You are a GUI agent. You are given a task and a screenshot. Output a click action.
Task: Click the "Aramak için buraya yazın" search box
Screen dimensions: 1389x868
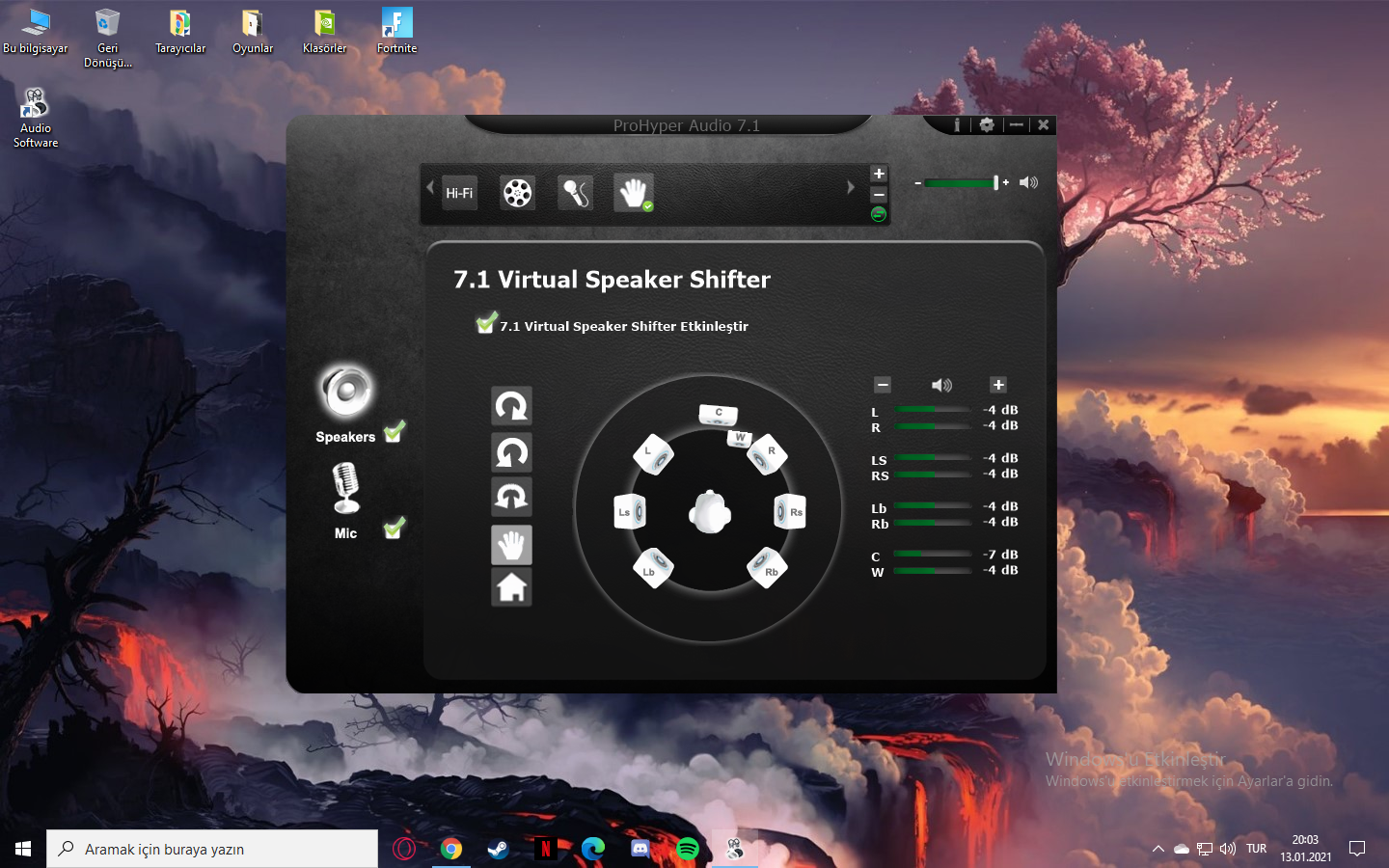click(x=212, y=849)
